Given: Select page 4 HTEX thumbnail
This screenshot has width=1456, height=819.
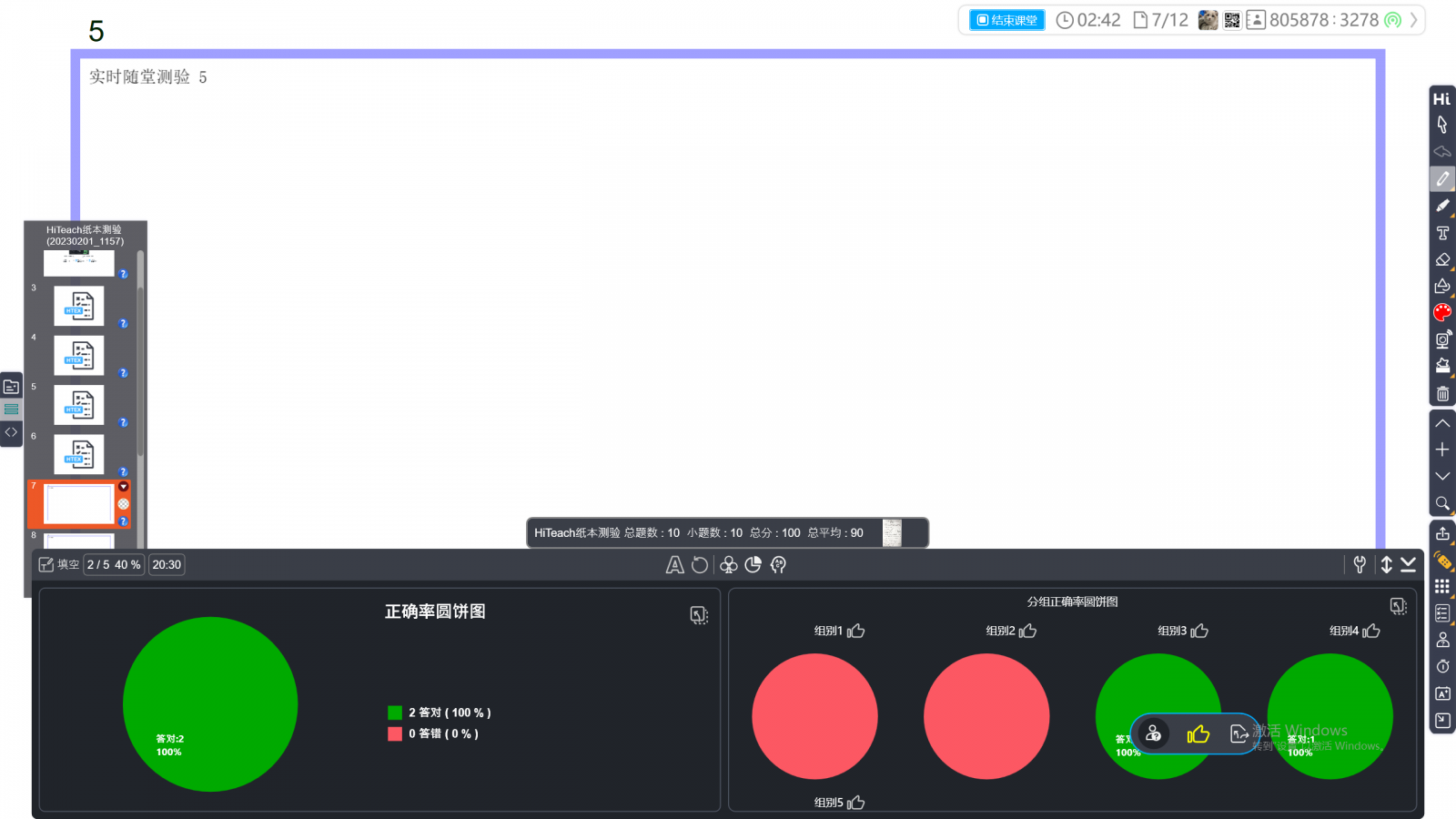Looking at the screenshot, I should [79, 355].
